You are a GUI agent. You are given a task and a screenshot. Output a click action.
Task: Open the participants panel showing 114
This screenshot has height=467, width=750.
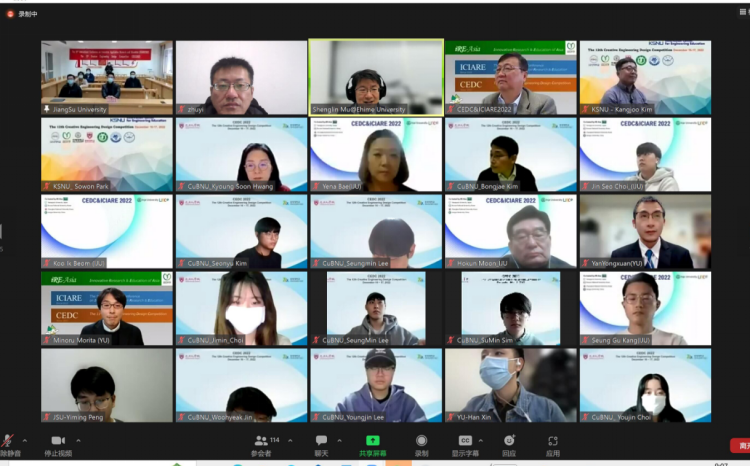[x=262, y=441]
